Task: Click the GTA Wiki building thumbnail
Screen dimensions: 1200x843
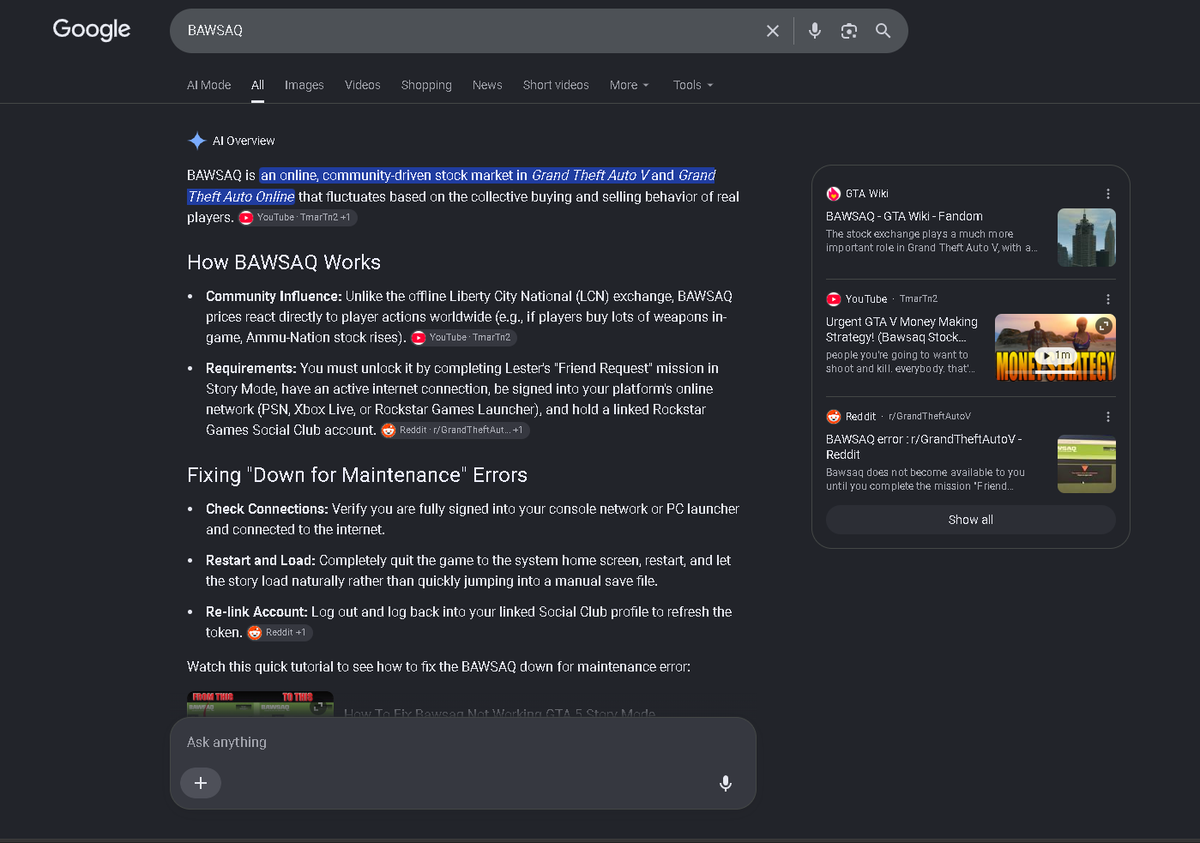Action: point(1086,237)
